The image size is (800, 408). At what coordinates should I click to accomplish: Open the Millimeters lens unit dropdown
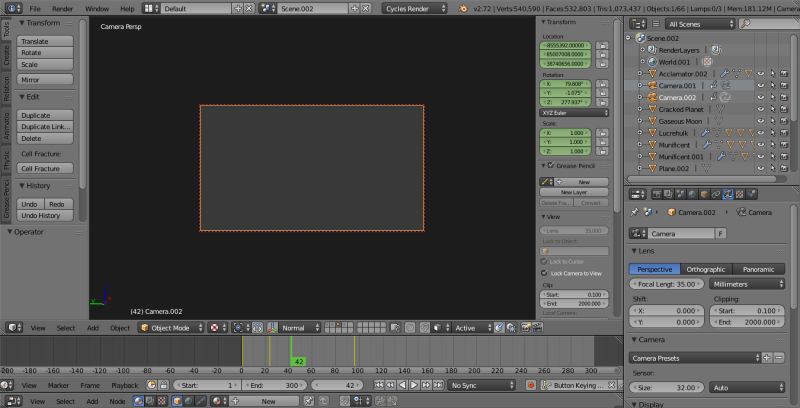pyautogui.click(x=747, y=284)
